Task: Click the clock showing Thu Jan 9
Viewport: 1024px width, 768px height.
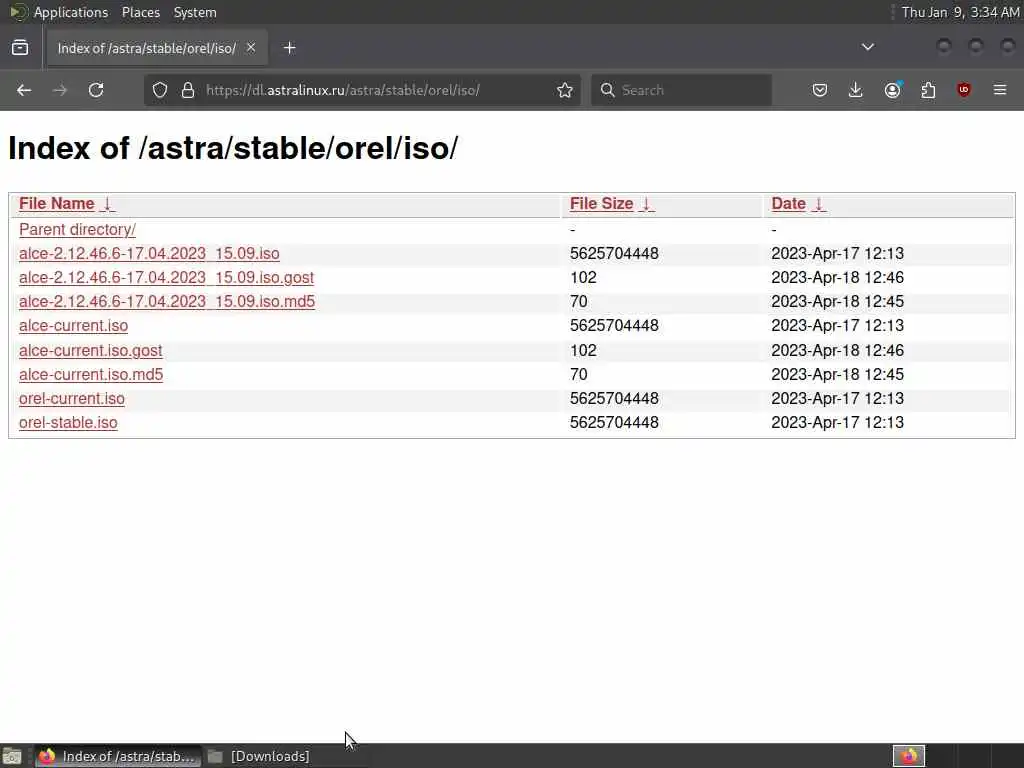Action: (960, 12)
